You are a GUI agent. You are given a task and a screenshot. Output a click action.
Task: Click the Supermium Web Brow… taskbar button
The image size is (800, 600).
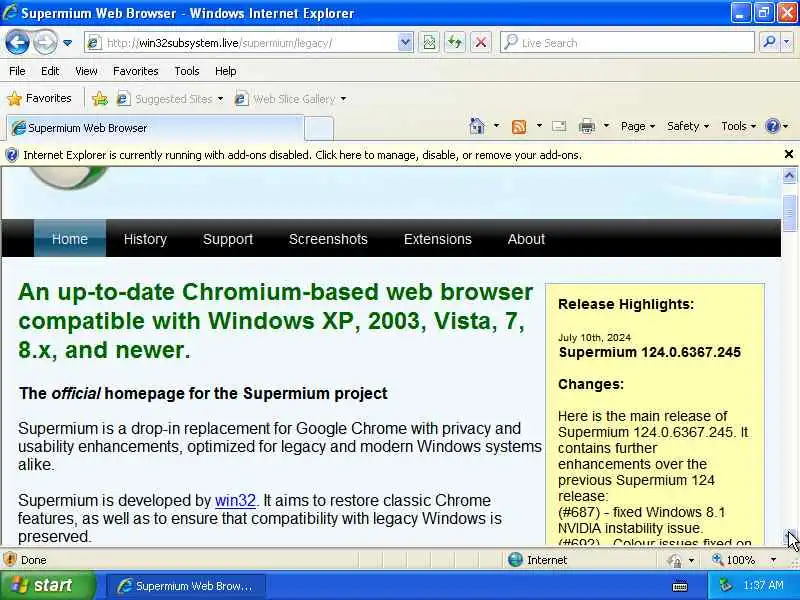[186, 586]
